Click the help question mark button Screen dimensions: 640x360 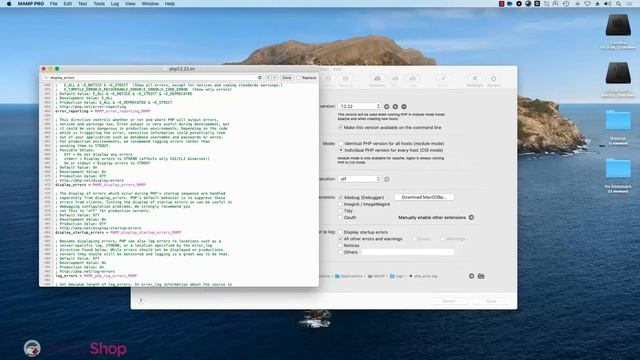tap(140, 301)
